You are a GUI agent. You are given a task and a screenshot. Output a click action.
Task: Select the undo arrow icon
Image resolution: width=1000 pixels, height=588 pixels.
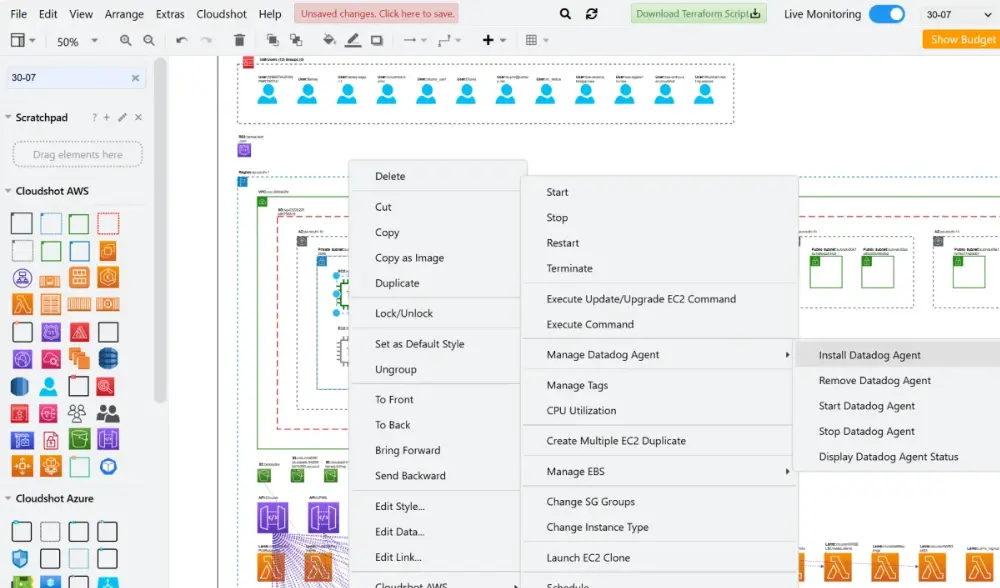coord(182,40)
